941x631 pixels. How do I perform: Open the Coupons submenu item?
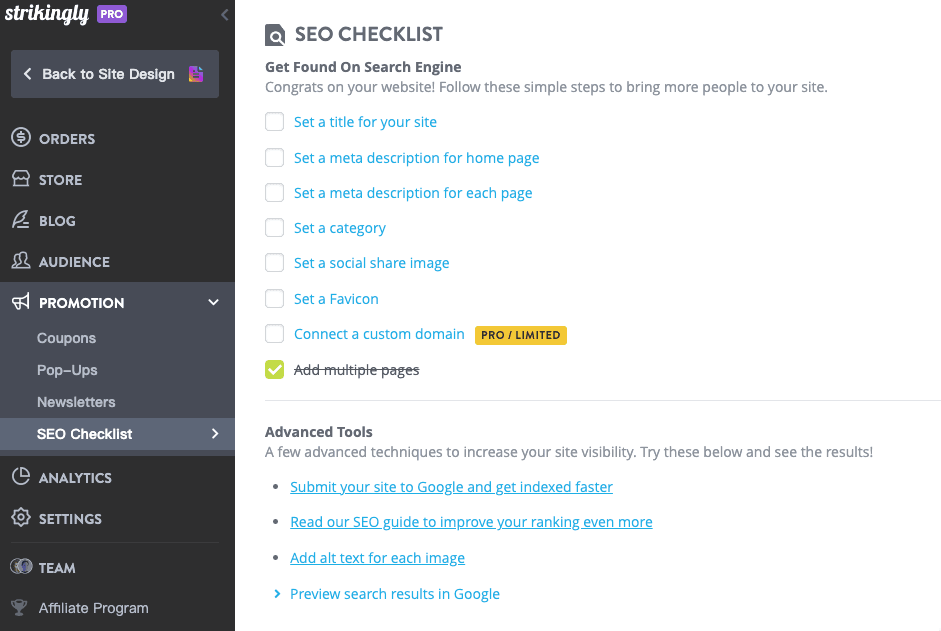pos(67,338)
